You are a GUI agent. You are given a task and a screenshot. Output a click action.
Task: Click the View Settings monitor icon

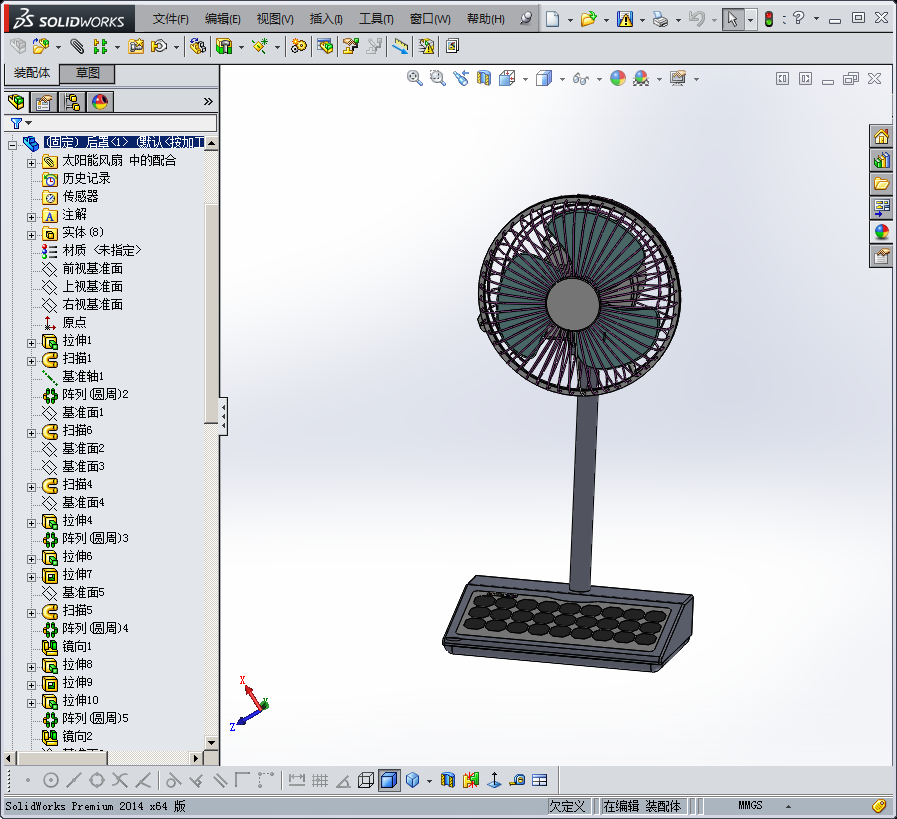678,78
